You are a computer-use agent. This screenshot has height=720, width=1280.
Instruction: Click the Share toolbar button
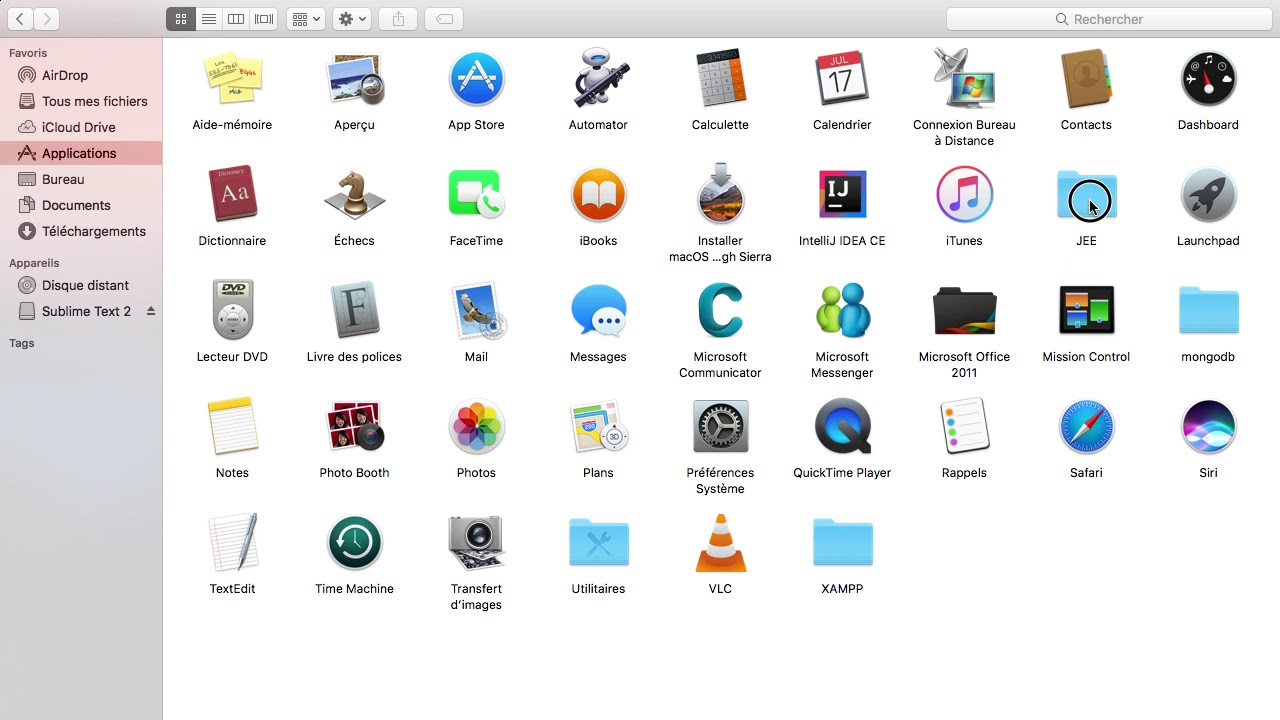[398, 19]
